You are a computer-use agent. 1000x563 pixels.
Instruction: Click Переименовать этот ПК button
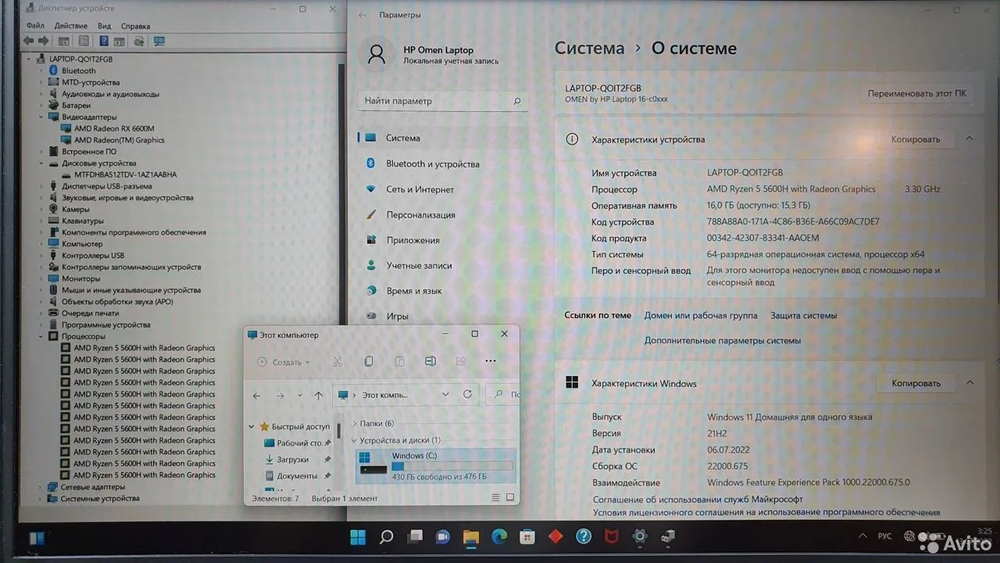coord(916,93)
